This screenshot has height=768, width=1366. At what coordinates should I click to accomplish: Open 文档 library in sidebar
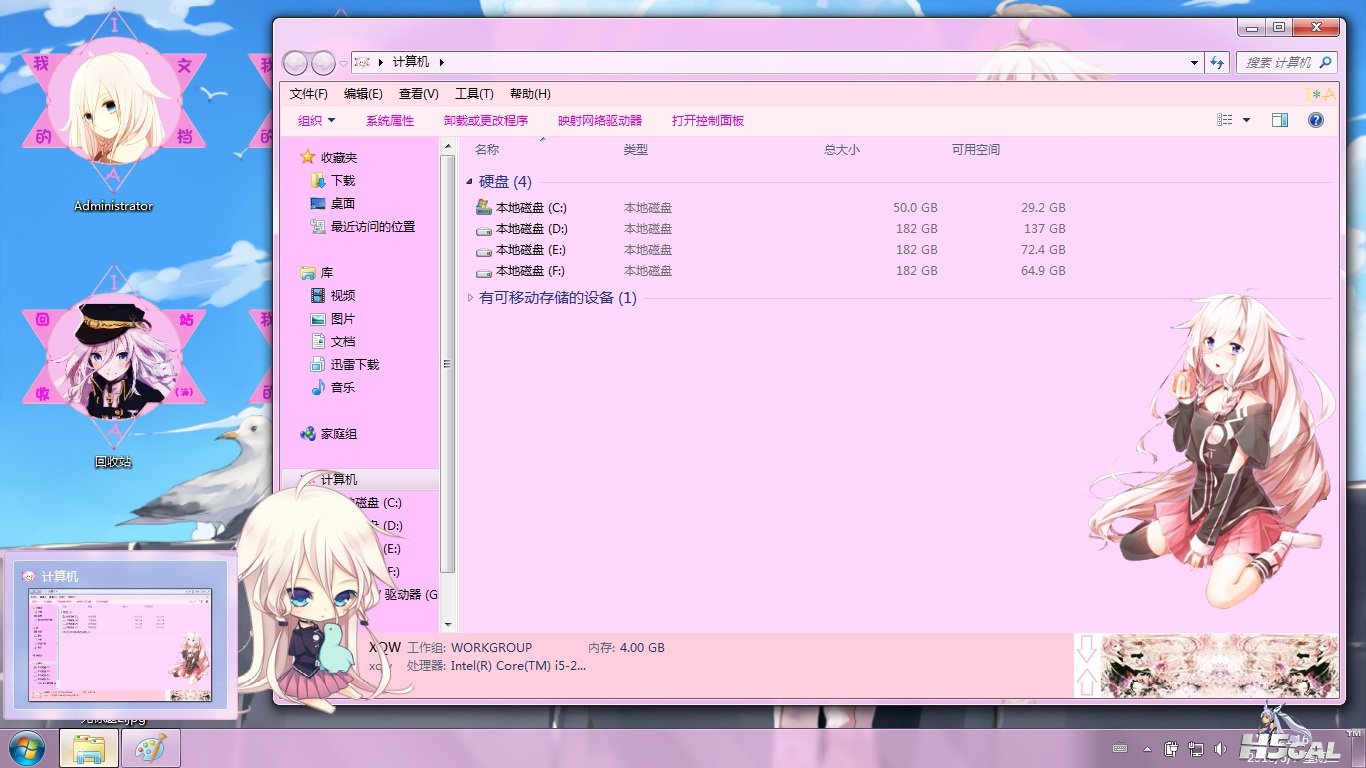343,342
